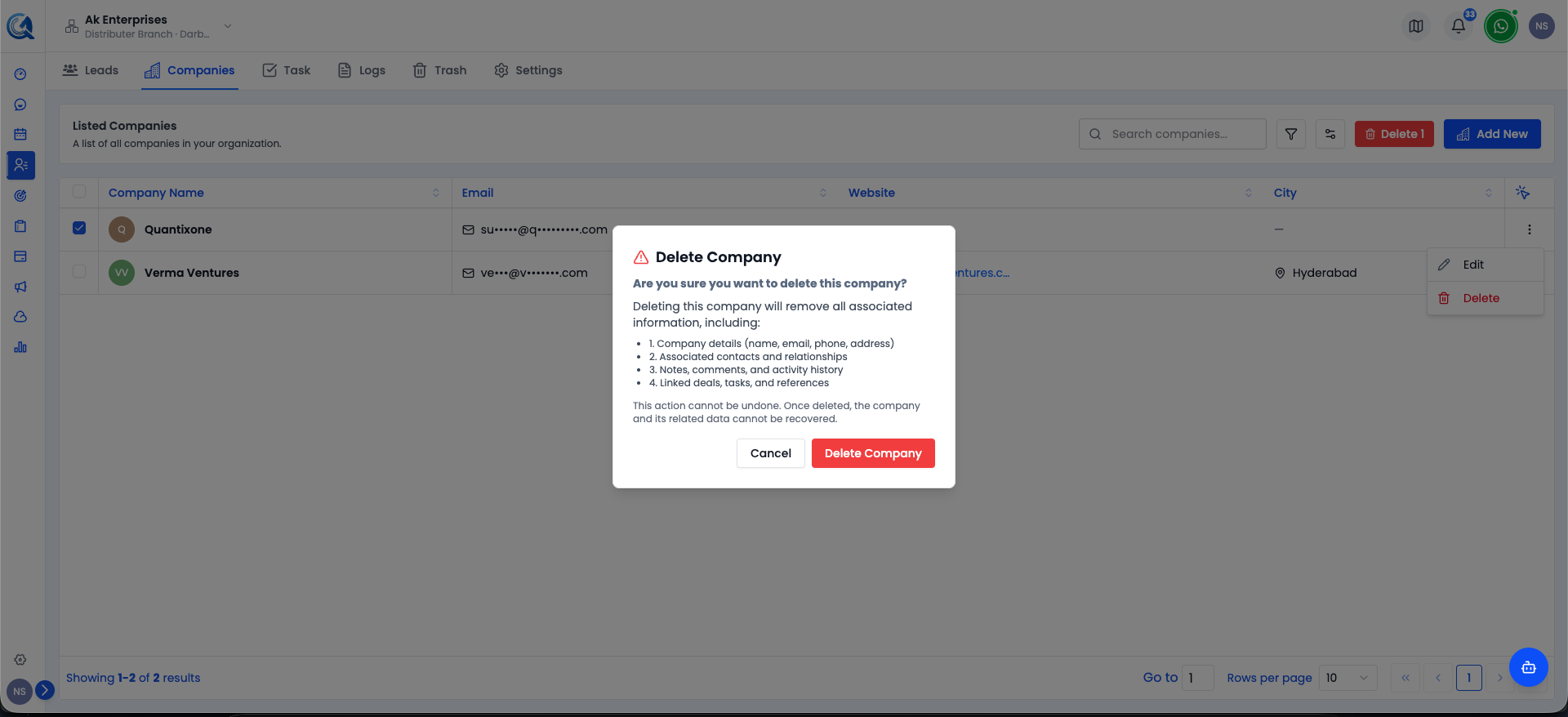The image size is (1568, 717).
Task: Uncheck the Quantixone row checkbox
Action: pyautogui.click(x=79, y=228)
